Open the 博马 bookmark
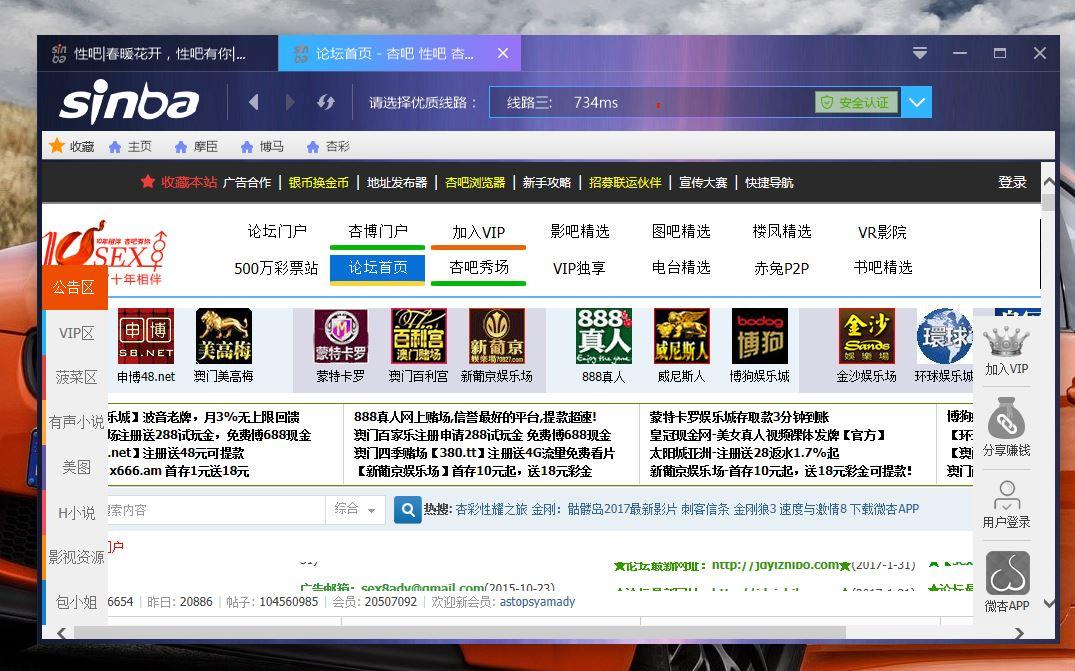This screenshot has height=671, width=1075. (262, 146)
